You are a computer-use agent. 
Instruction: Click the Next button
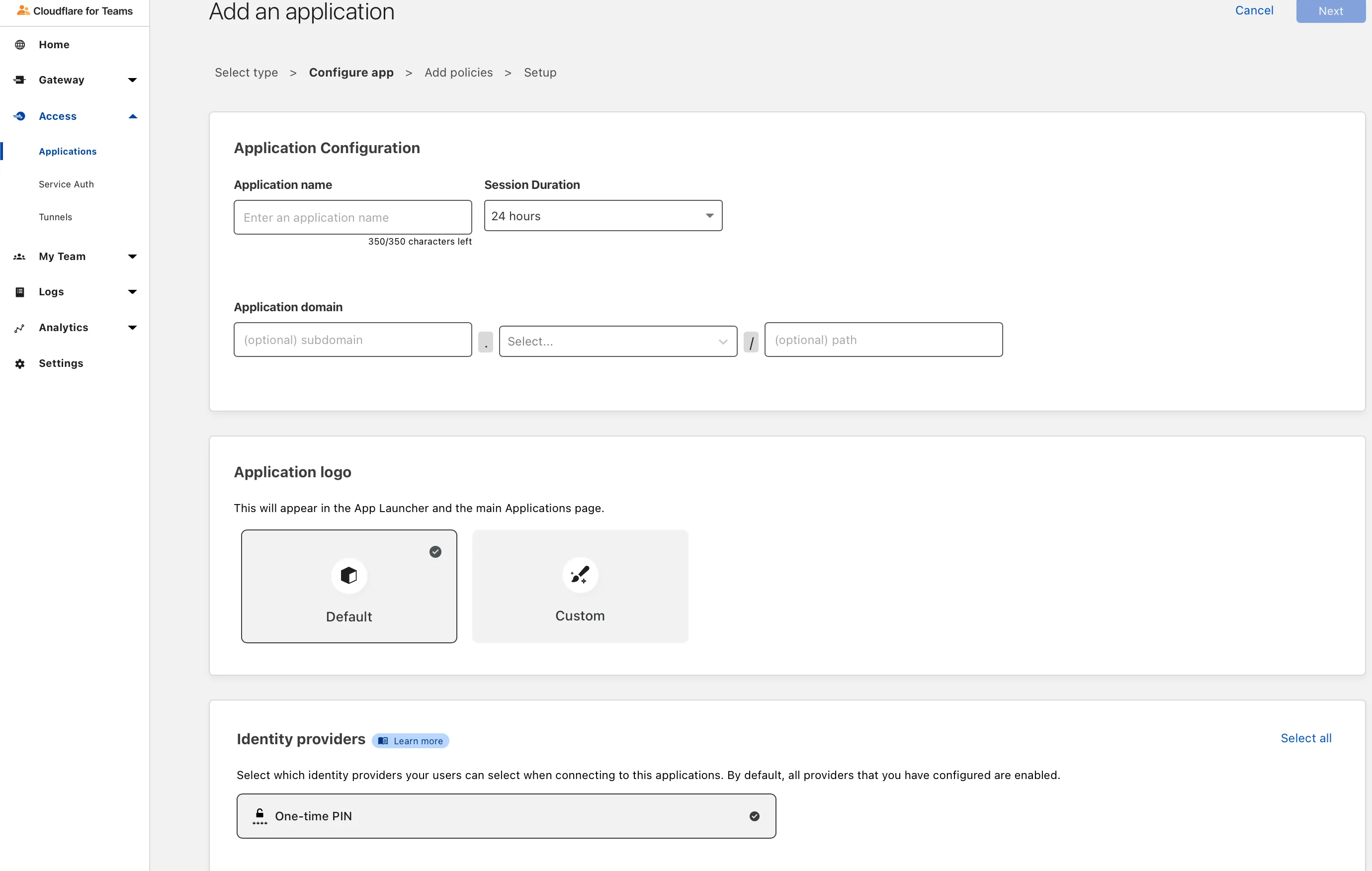1332,10
